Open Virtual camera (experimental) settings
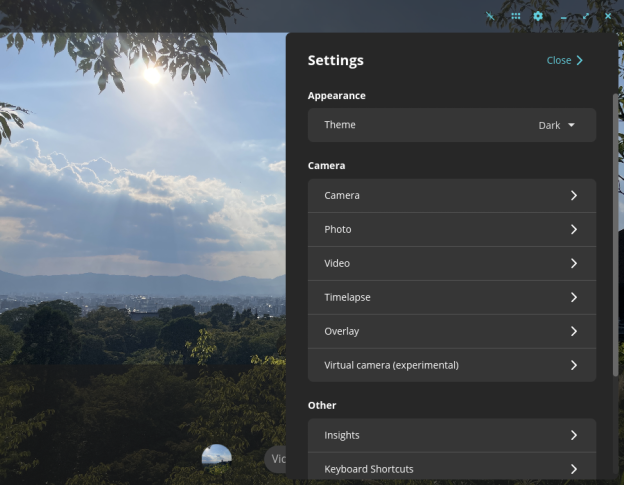 [x=452, y=365]
